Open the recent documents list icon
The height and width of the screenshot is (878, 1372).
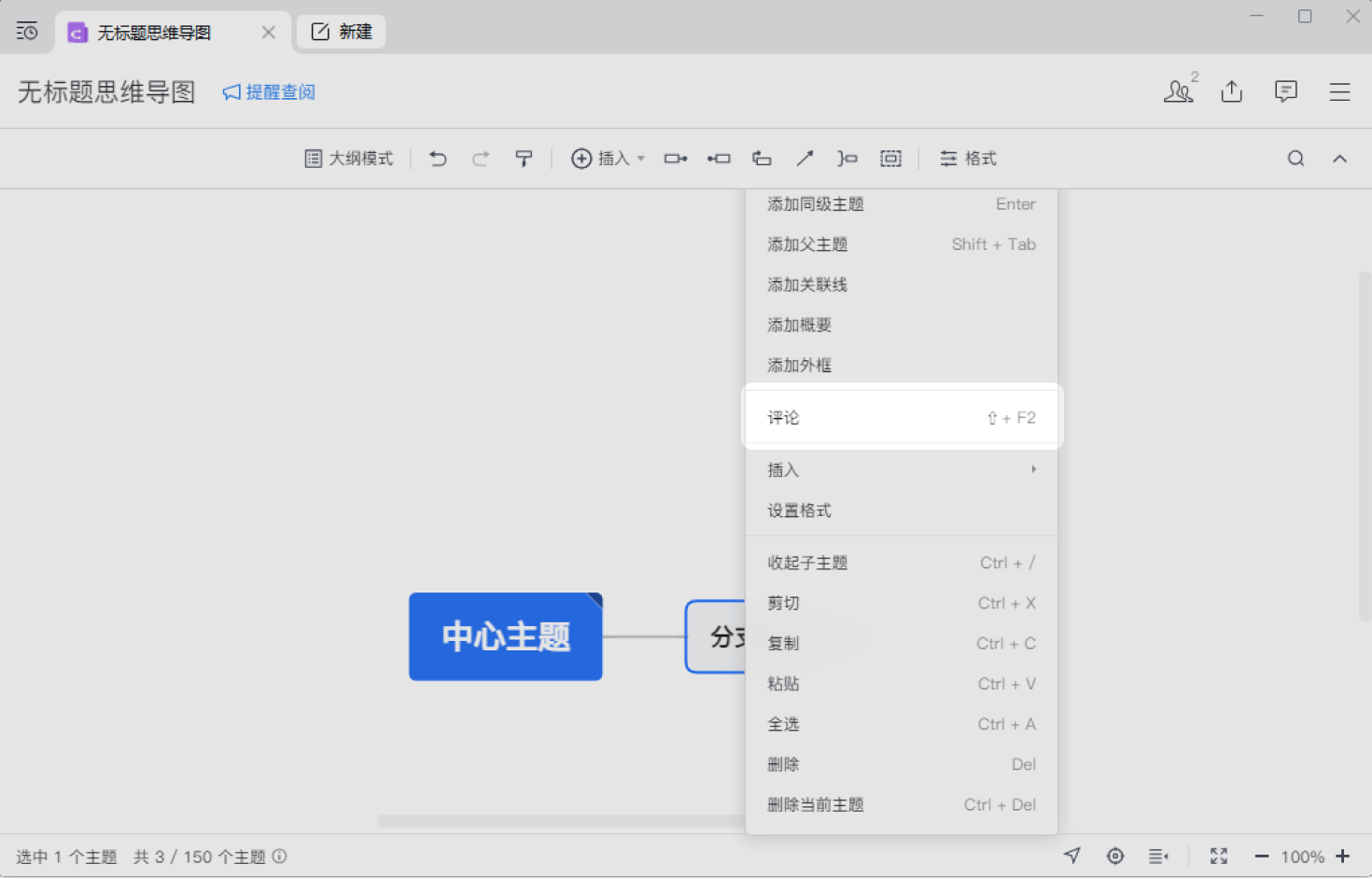(27, 32)
